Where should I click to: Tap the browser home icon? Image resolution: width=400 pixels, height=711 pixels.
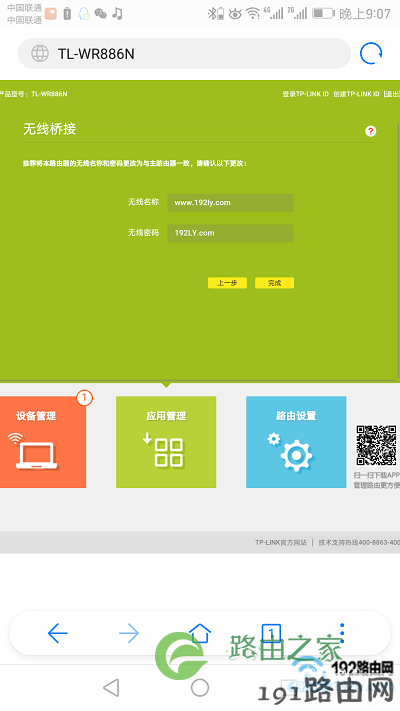pyautogui.click(x=200, y=632)
